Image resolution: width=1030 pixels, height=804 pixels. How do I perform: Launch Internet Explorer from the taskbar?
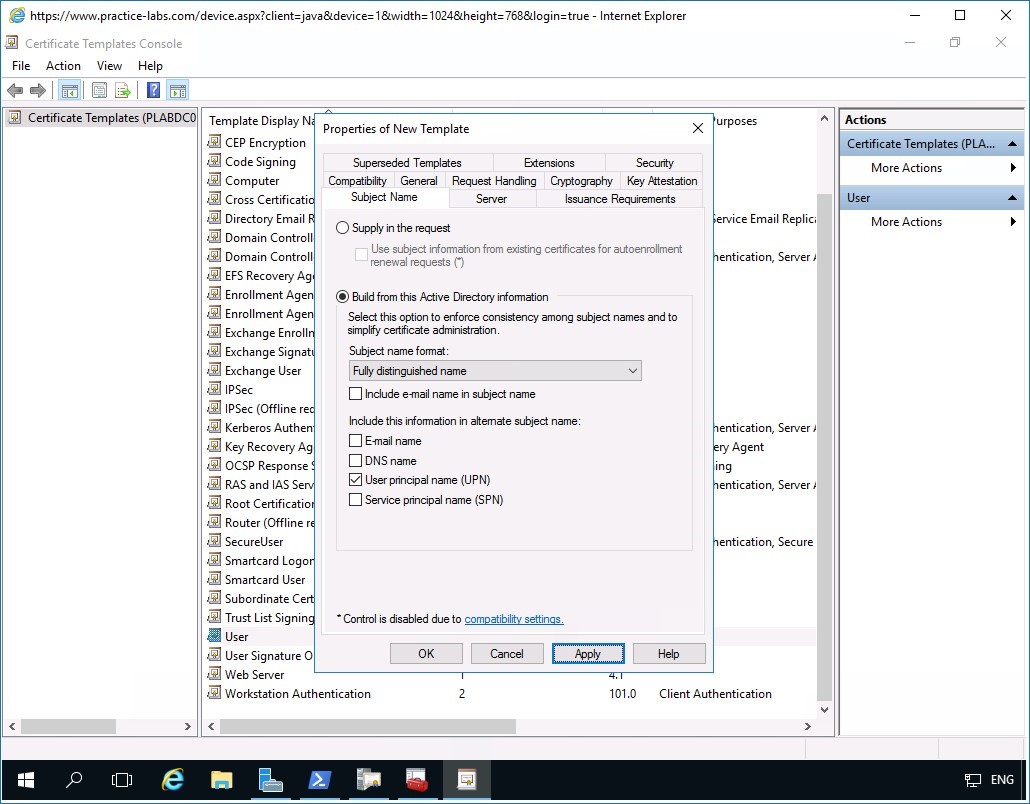172,779
